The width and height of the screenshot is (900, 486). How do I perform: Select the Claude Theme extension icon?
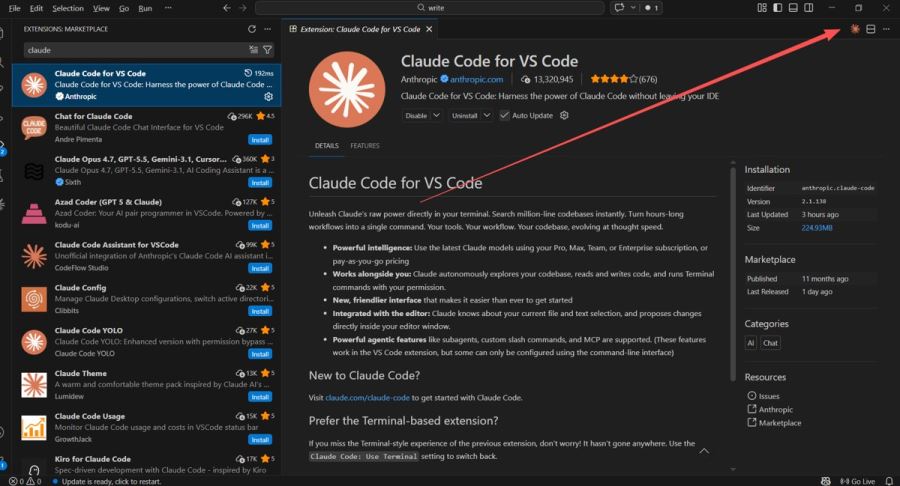(x=34, y=385)
